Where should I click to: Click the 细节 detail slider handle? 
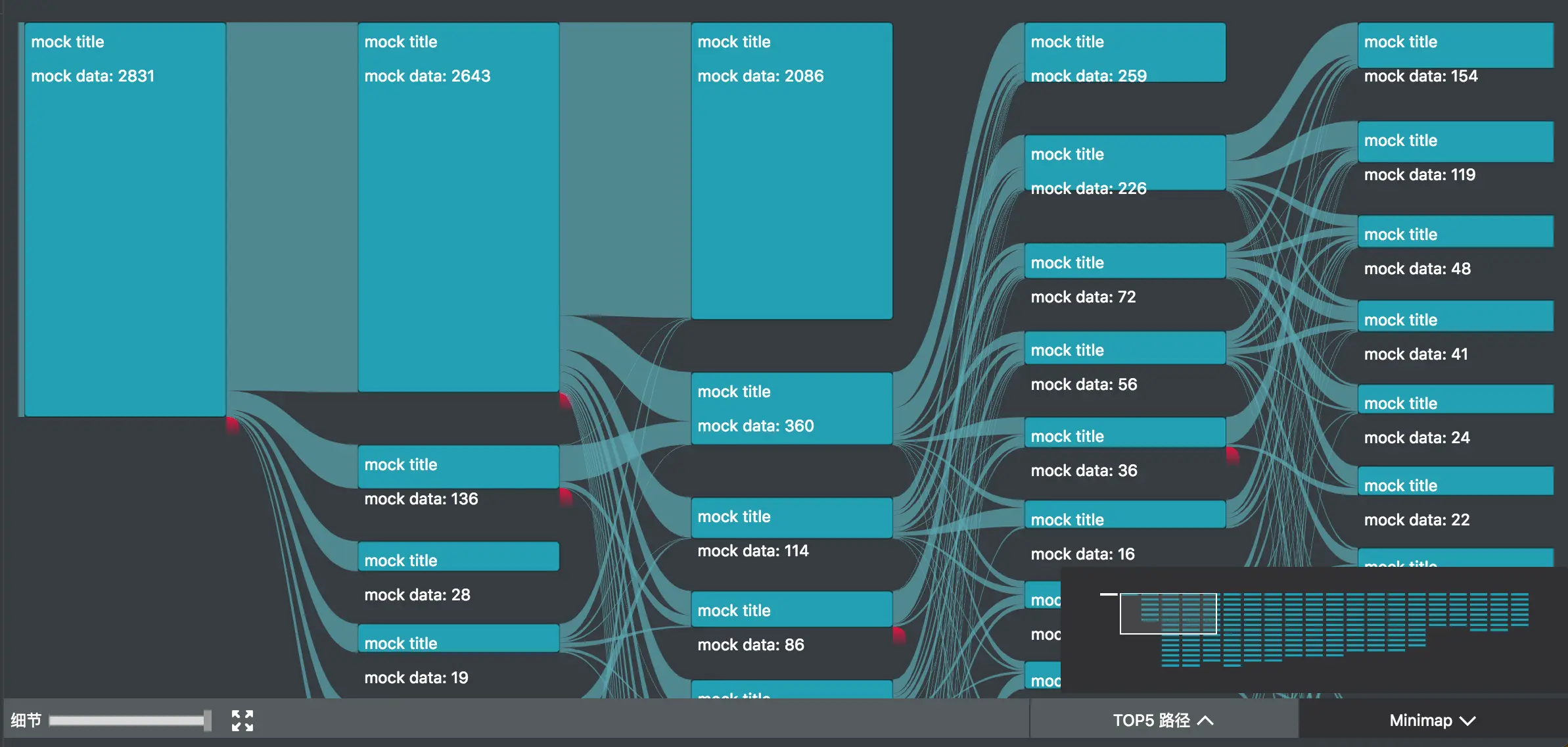[x=207, y=721]
